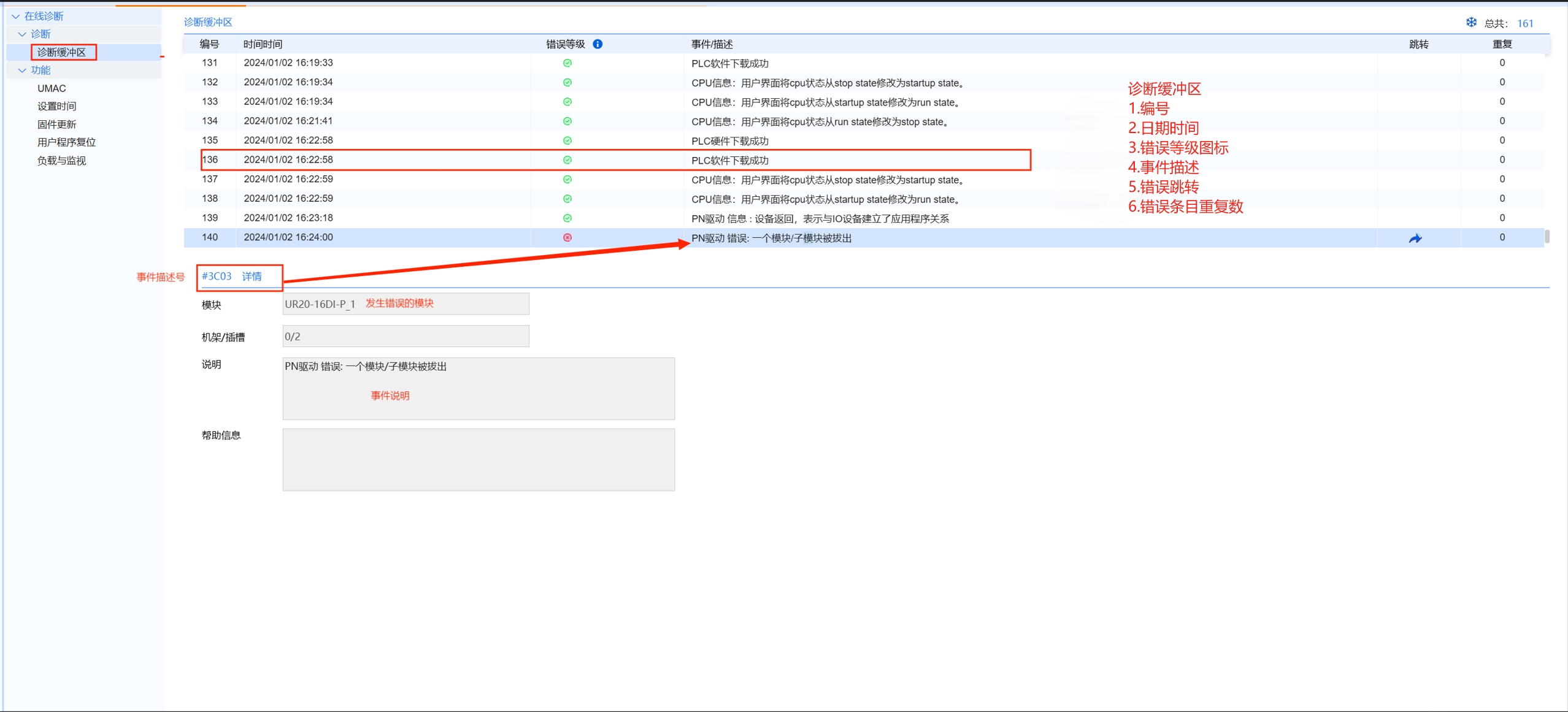Viewport: 1568px width, 712px height.
Task: Click the blue info icon beside 错误等级
Action: tap(598, 44)
